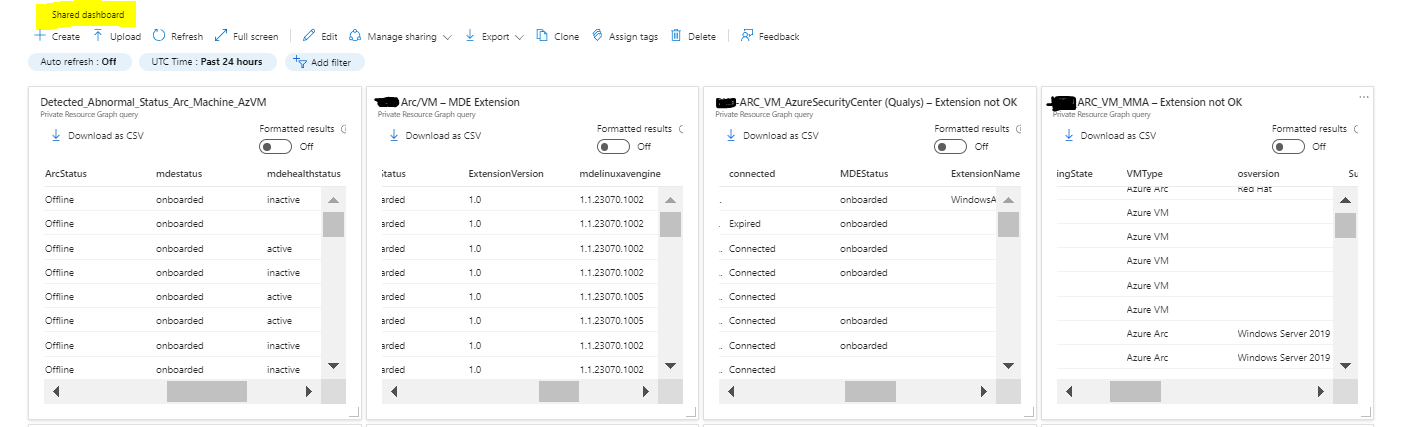Enable Formatted results in MDE Extension tile

pos(613,146)
